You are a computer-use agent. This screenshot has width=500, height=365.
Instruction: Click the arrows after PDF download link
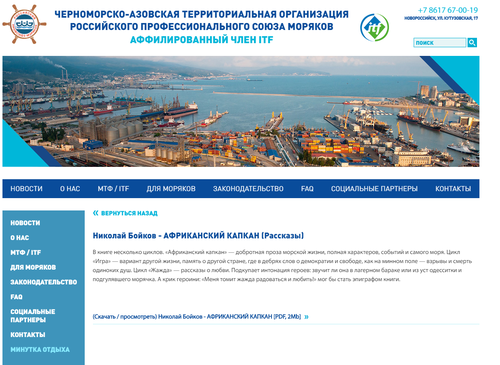click(306, 317)
